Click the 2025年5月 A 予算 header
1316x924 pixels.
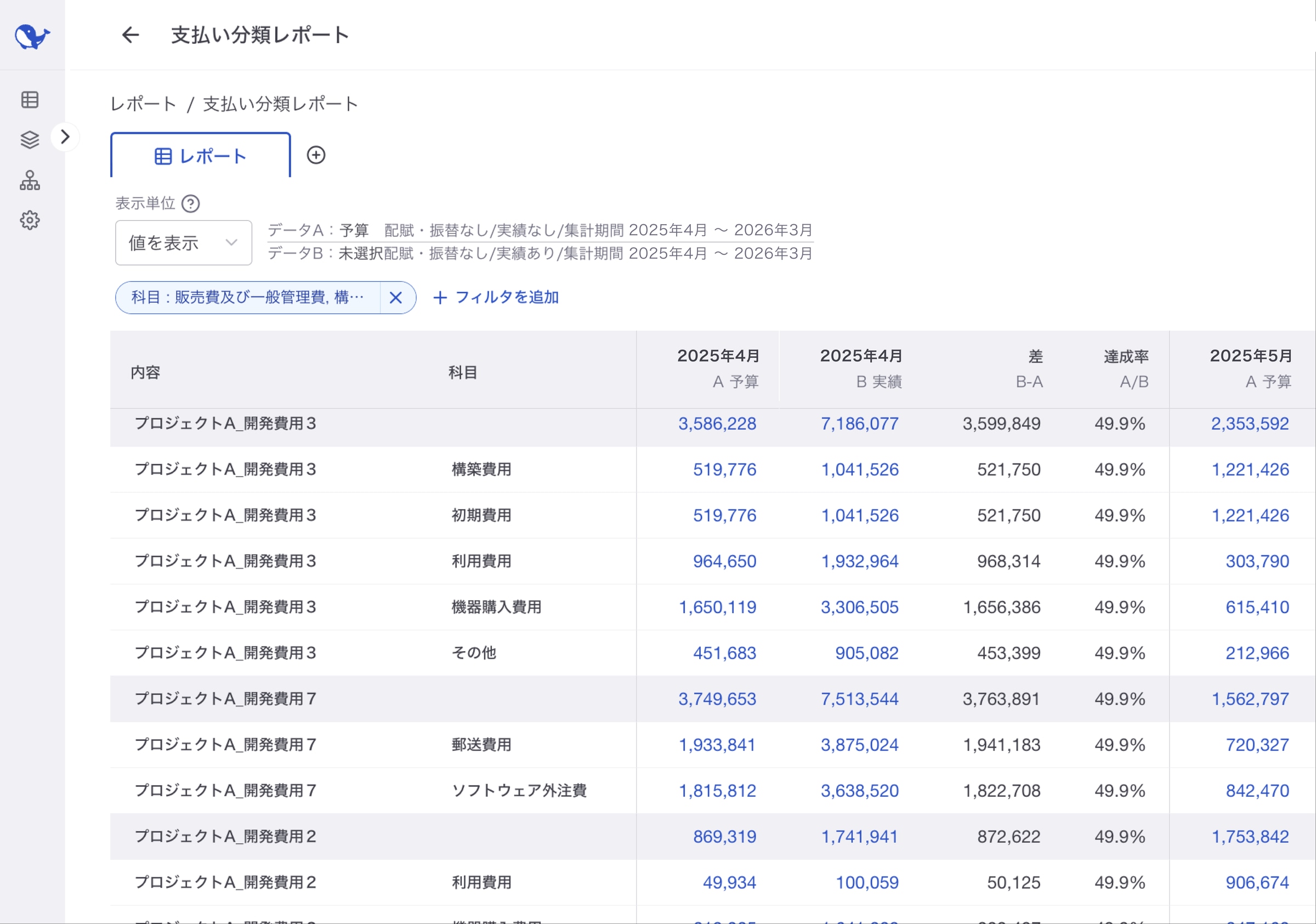coord(1251,368)
